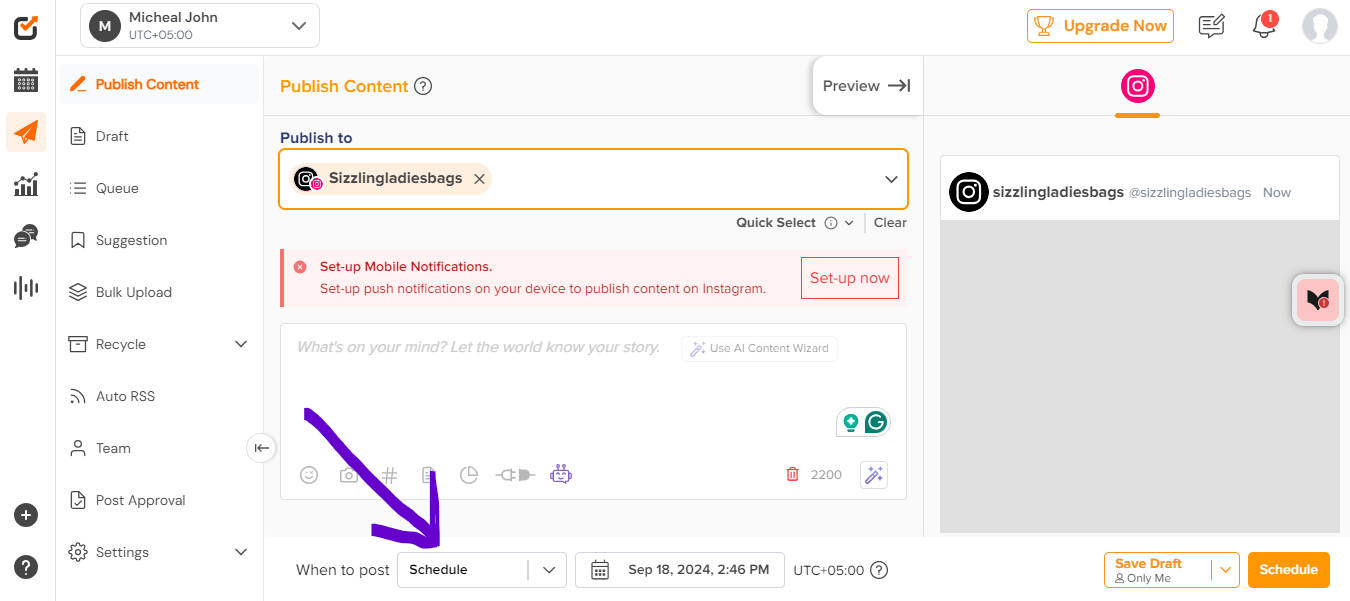
Task: Open the calendar view from the icon rail
Action: (x=26, y=80)
